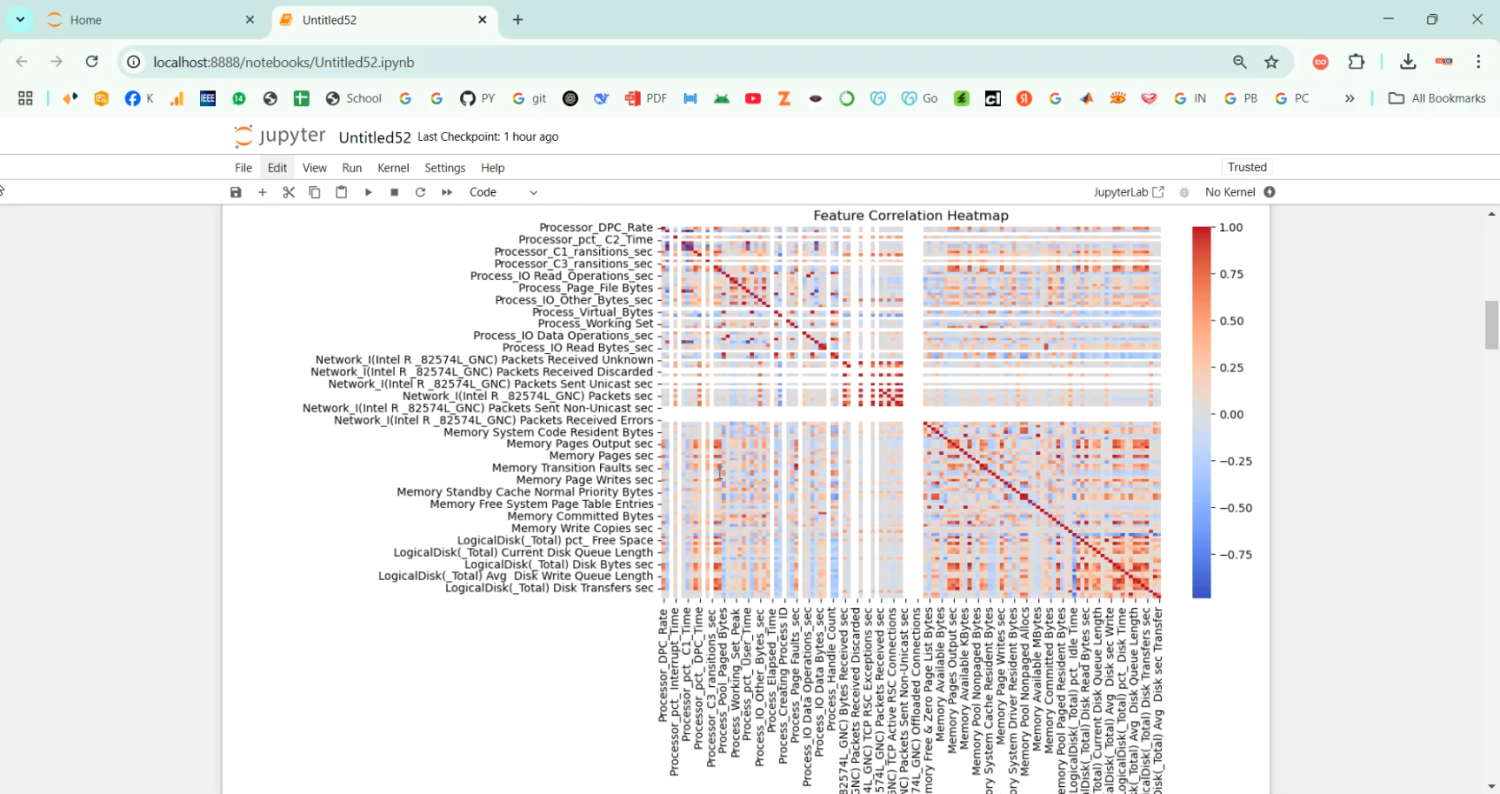Open Chrome's three-dot menu
This screenshot has width=1500, height=794.
point(1480,61)
